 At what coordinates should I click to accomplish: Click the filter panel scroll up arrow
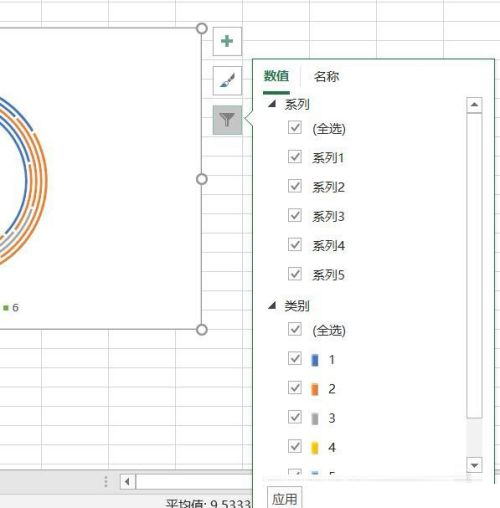pos(474,105)
